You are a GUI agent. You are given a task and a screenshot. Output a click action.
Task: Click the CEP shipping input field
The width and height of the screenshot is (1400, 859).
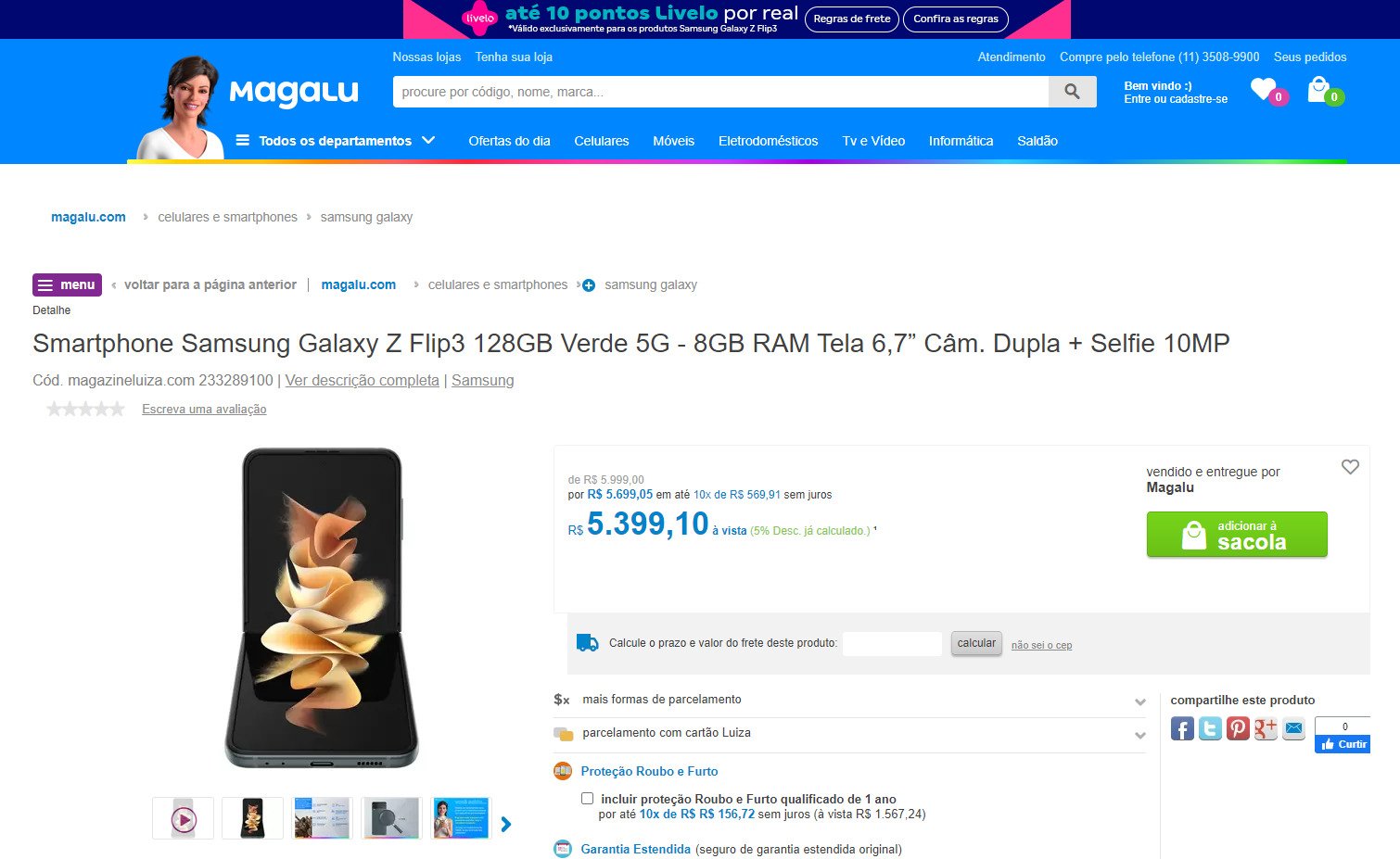pos(892,643)
